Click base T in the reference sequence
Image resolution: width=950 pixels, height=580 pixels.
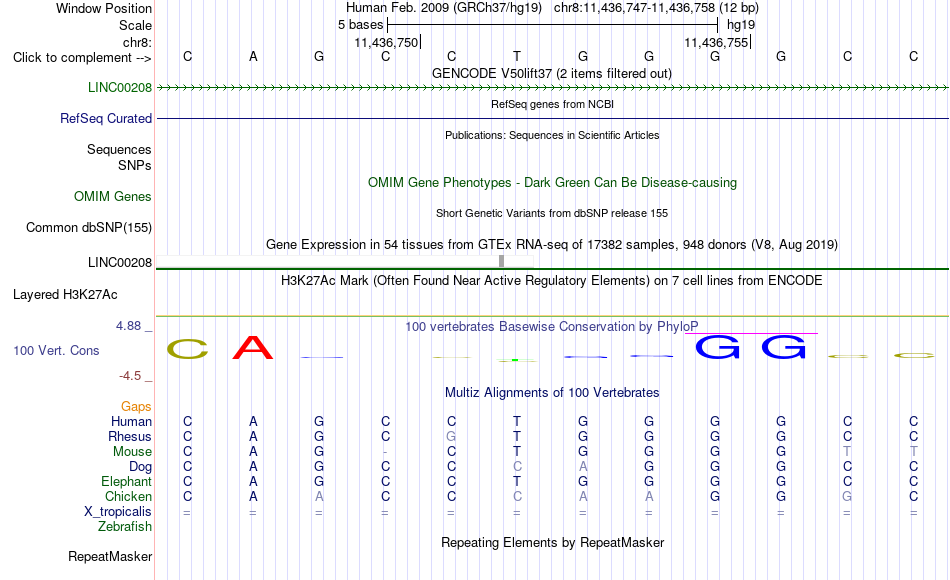click(517, 56)
